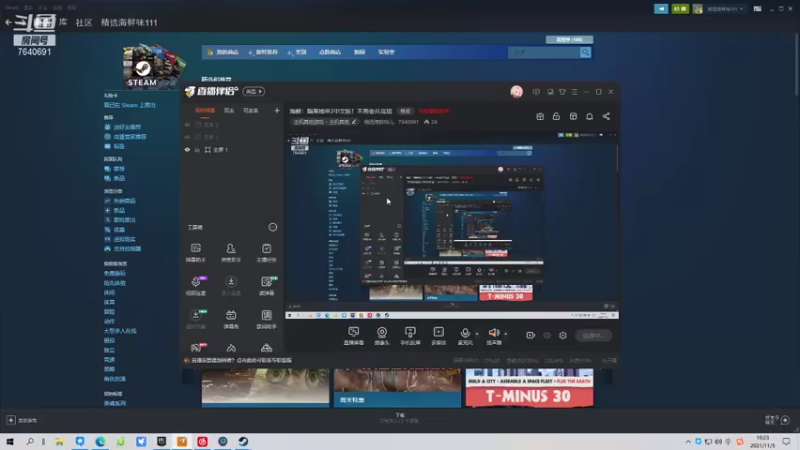Screen dimensions: 800x450
Task: Toggle visibility of 文本 1 layer
Action: pyautogui.click(x=187, y=137)
